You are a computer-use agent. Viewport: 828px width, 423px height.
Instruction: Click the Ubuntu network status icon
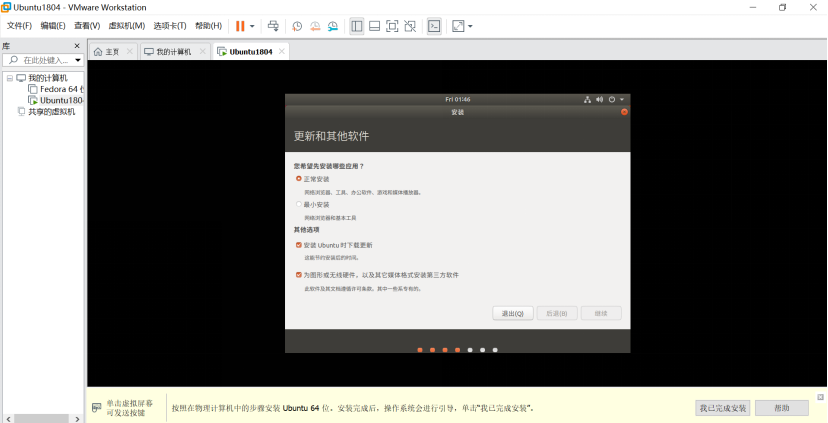coord(587,99)
